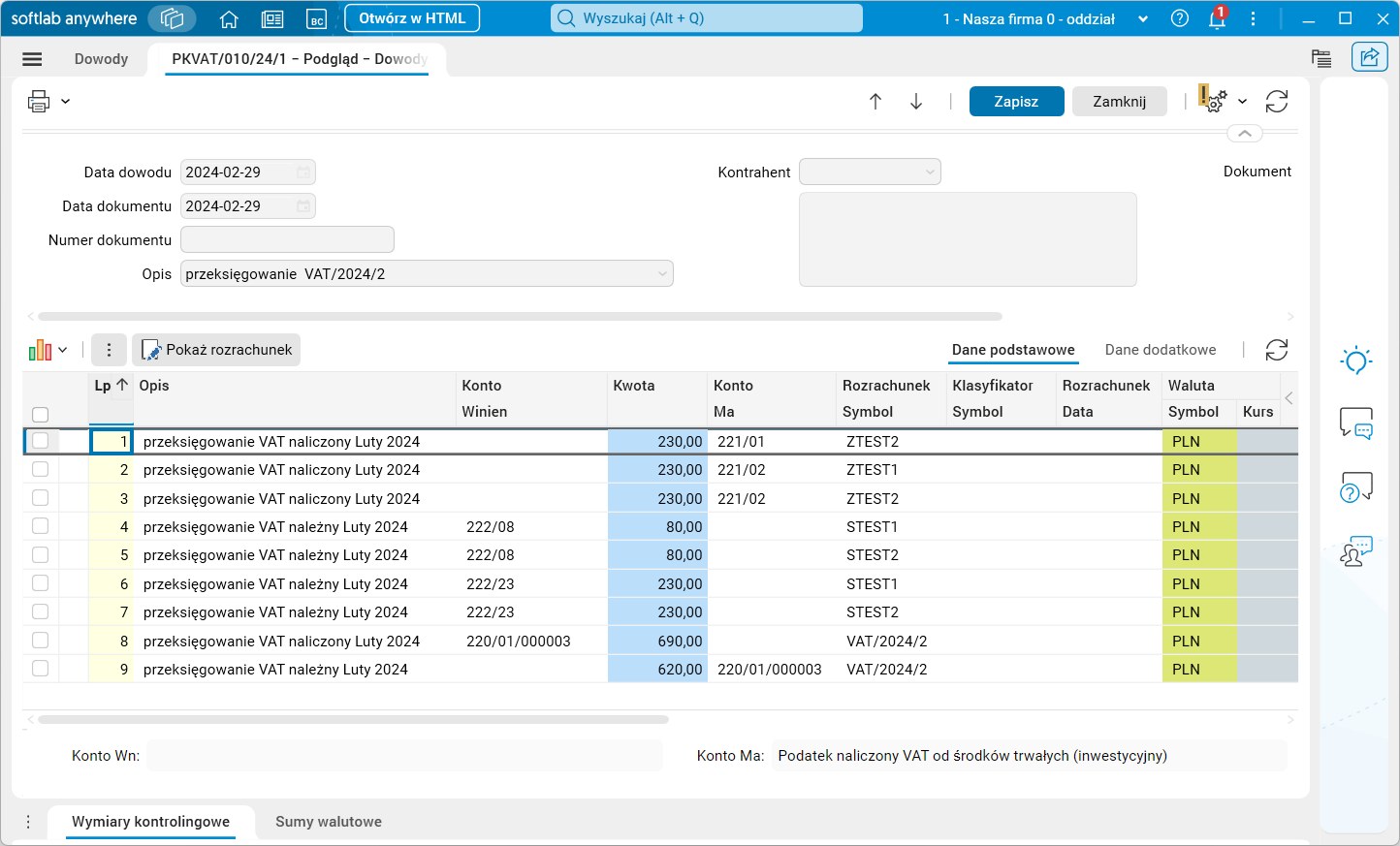Click the horizontal scrollbar below the table
1400x846 pixels.
pyautogui.click(x=353, y=720)
